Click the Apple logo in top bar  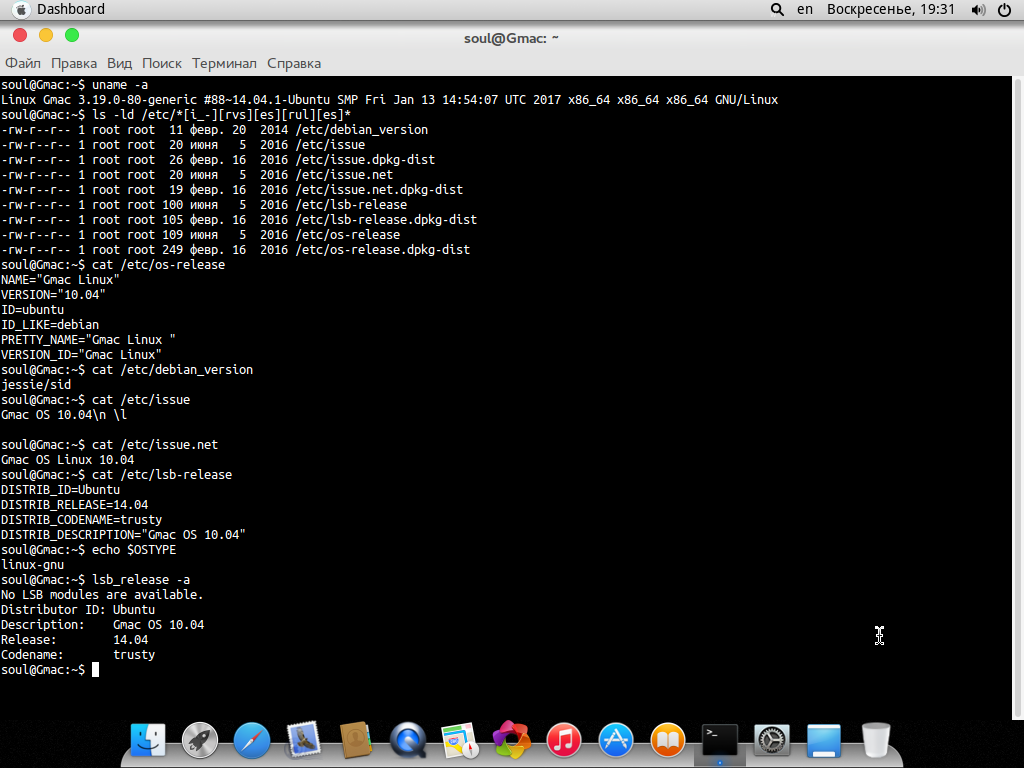[x=20, y=10]
